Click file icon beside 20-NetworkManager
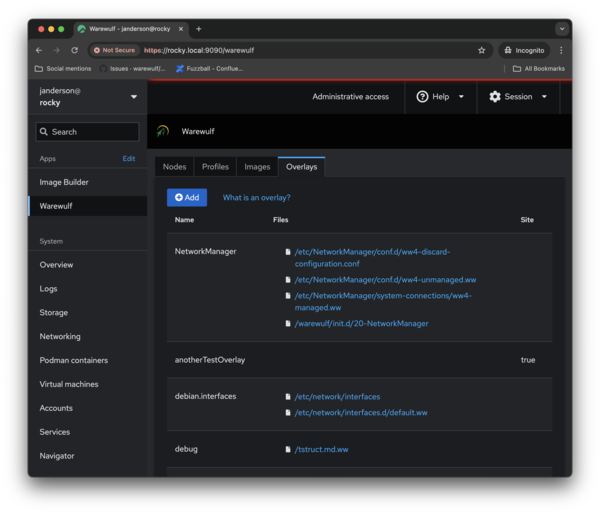 [288, 324]
